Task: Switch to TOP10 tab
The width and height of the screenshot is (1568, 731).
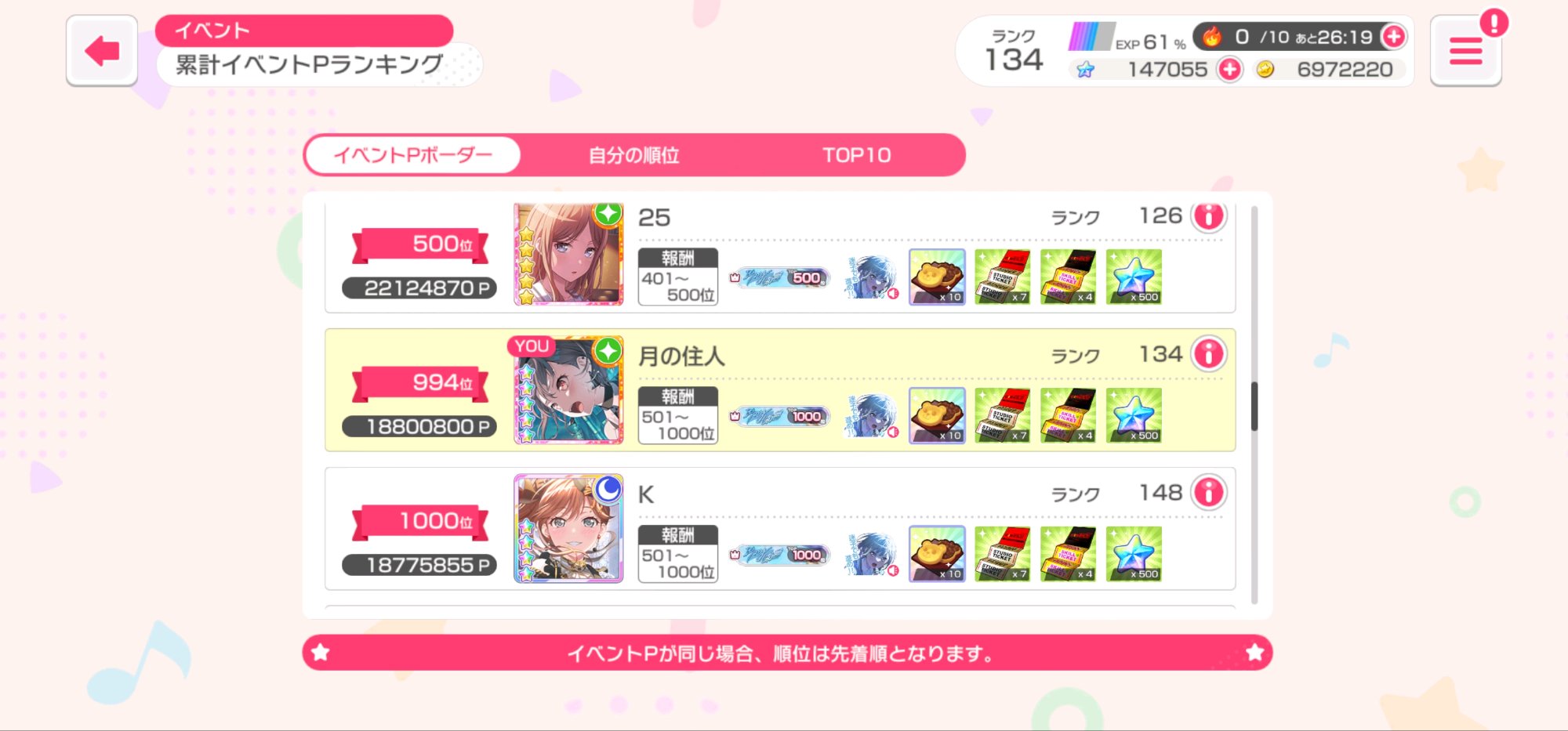Action: 856,155
